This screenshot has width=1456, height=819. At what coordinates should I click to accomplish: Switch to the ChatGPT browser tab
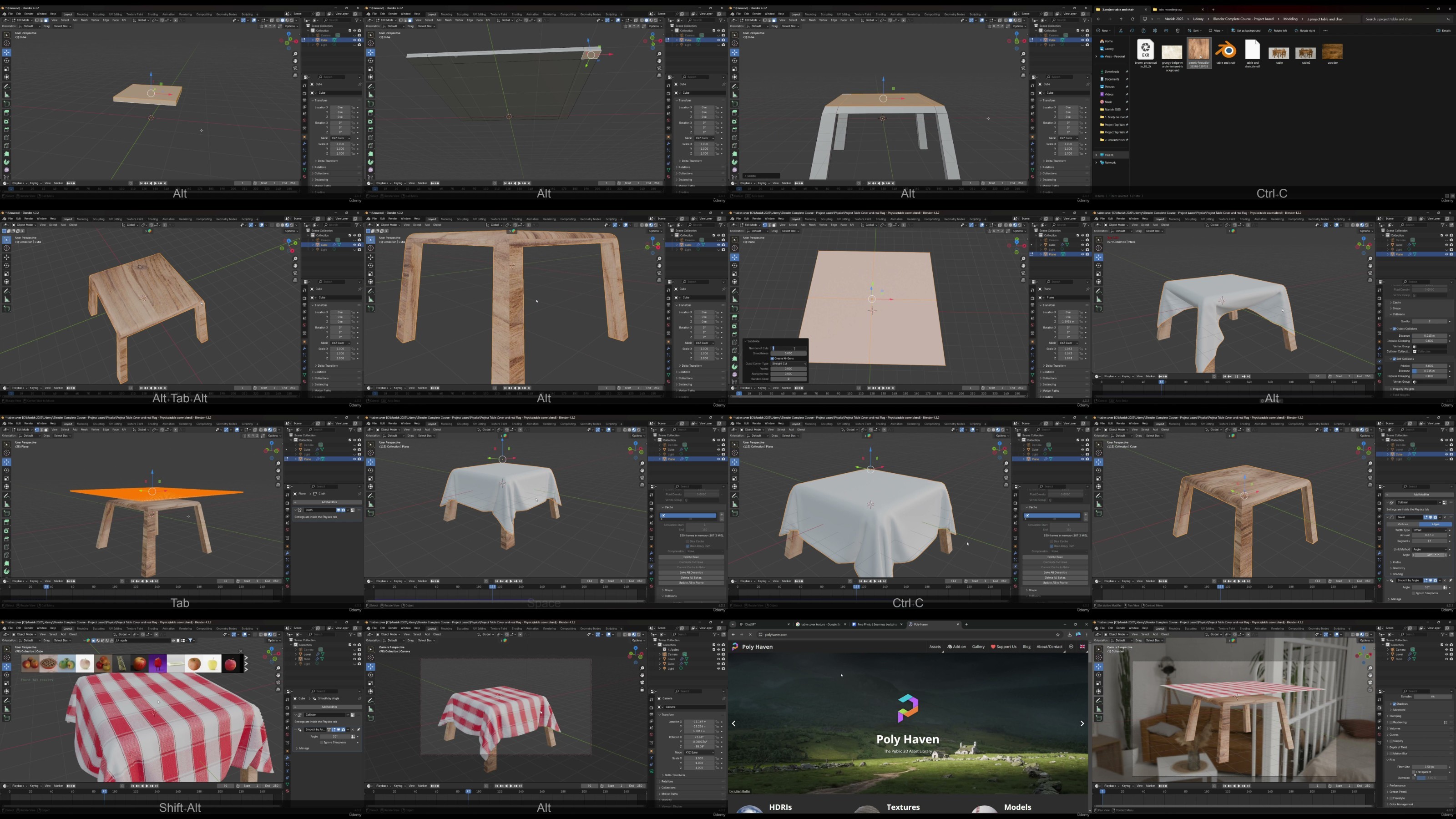click(x=750, y=625)
